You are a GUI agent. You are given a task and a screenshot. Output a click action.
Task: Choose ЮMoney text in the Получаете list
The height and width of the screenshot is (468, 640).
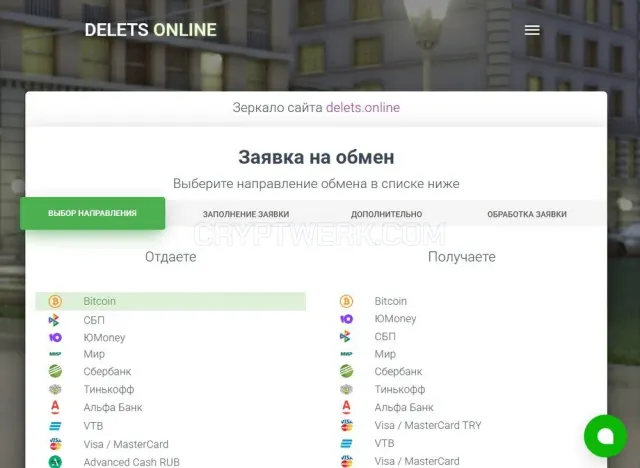point(395,319)
